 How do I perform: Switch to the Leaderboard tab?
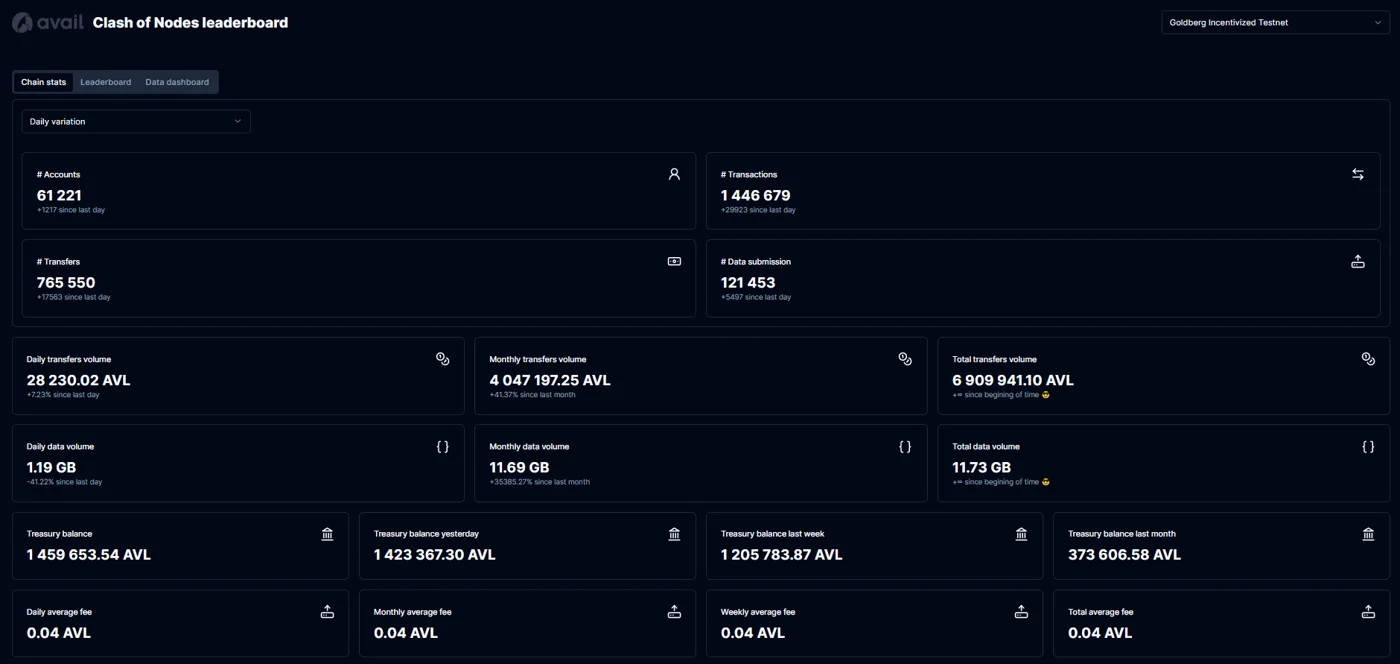(x=106, y=82)
